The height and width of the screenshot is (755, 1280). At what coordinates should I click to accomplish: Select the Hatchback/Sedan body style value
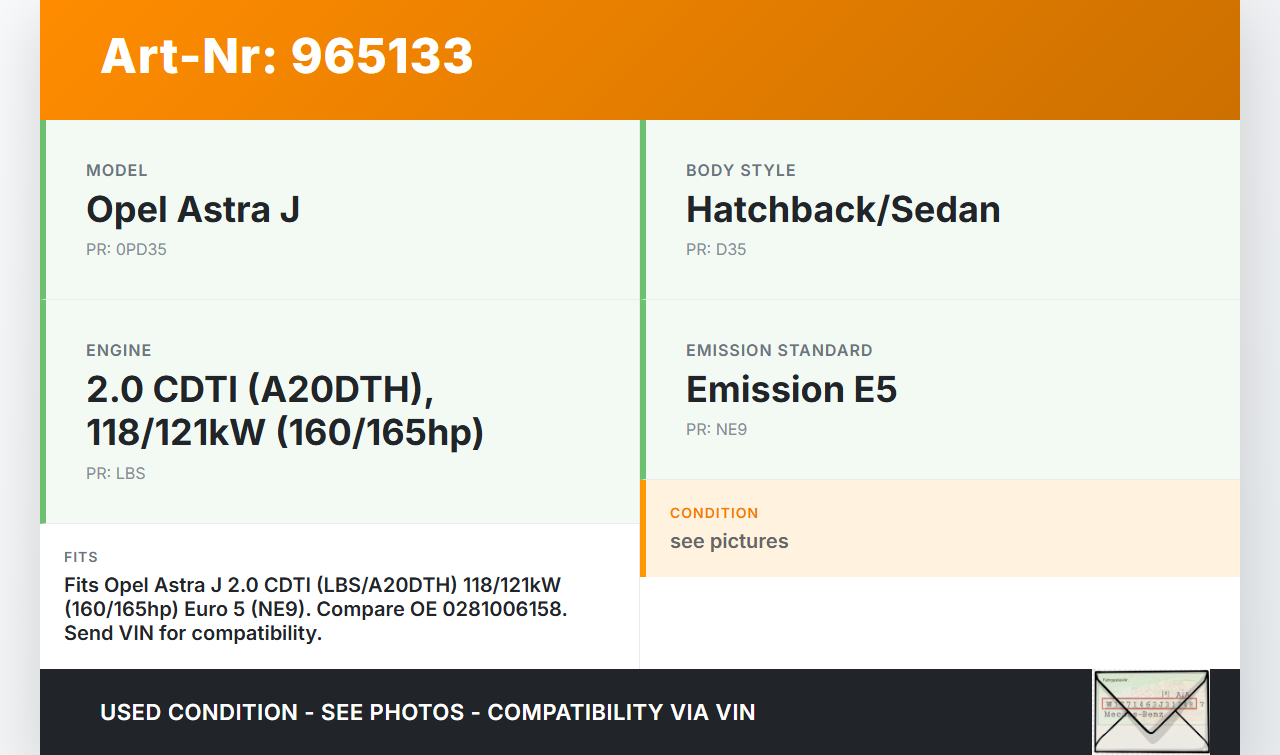(842, 210)
